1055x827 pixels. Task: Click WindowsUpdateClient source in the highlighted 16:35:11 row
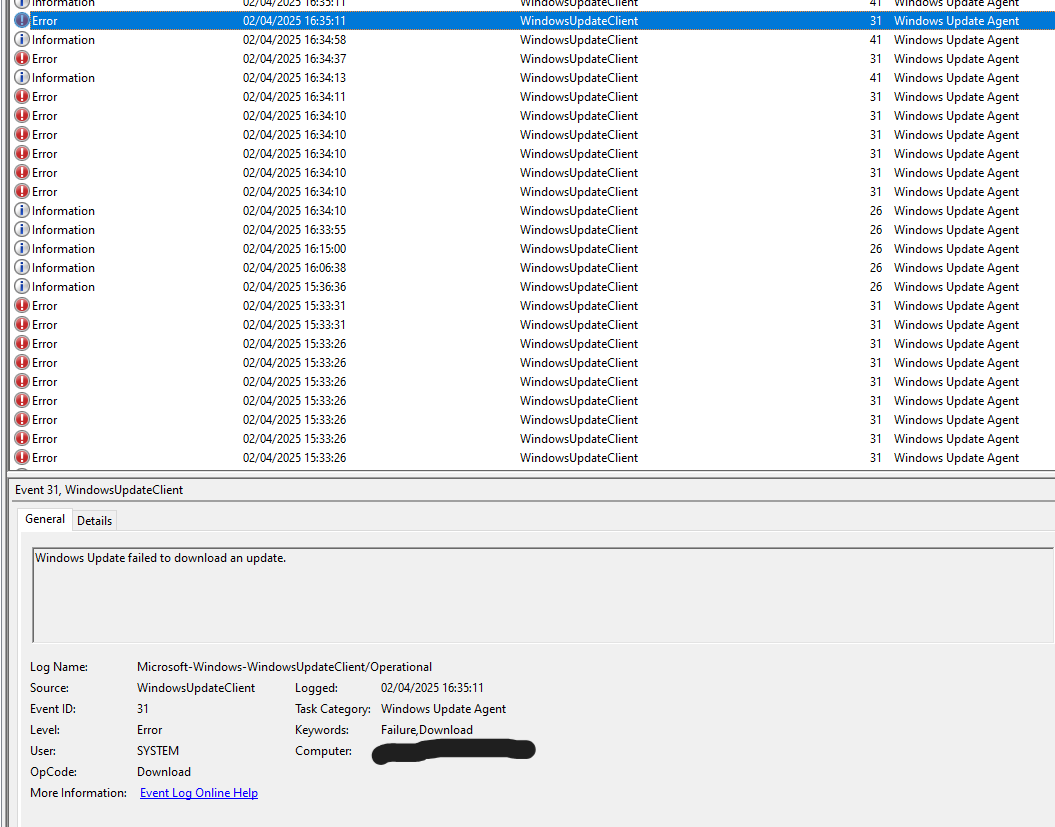click(x=579, y=21)
